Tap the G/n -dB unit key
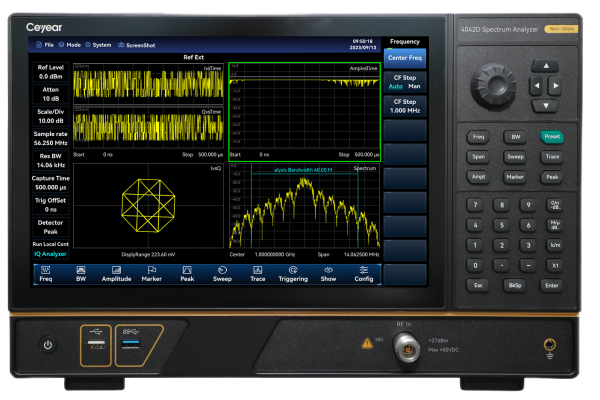Viewport: 600px width, 400px height. click(x=555, y=205)
